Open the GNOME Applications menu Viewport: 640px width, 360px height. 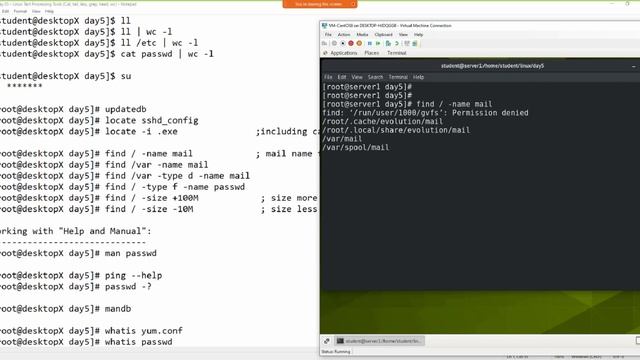coord(344,53)
